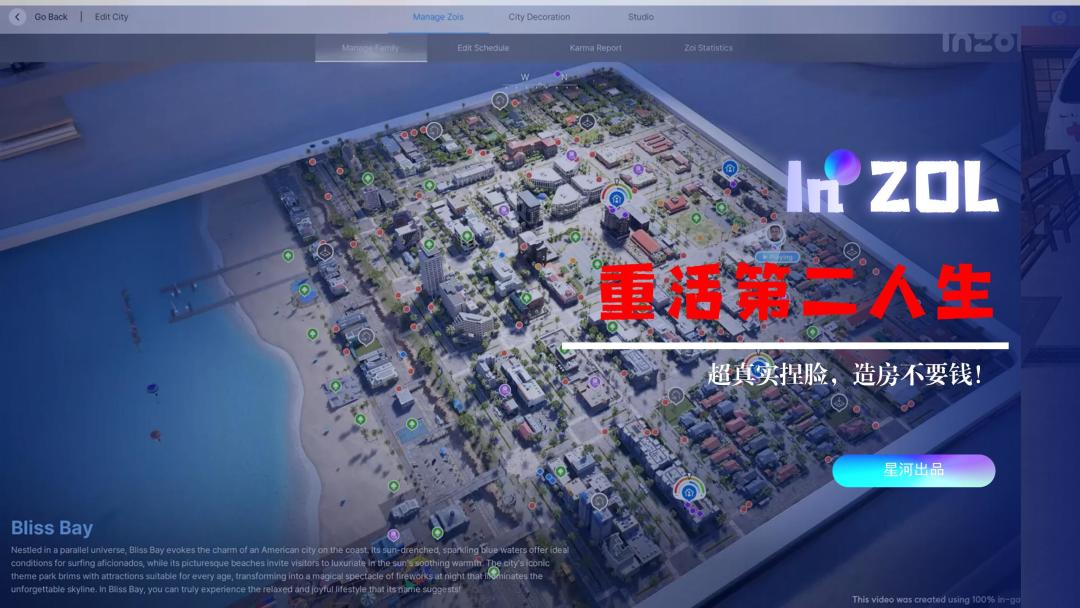The width and height of the screenshot is (1080, 608).
Task: Click the Bliss Bay description paragraph
Action: [290, 569]
